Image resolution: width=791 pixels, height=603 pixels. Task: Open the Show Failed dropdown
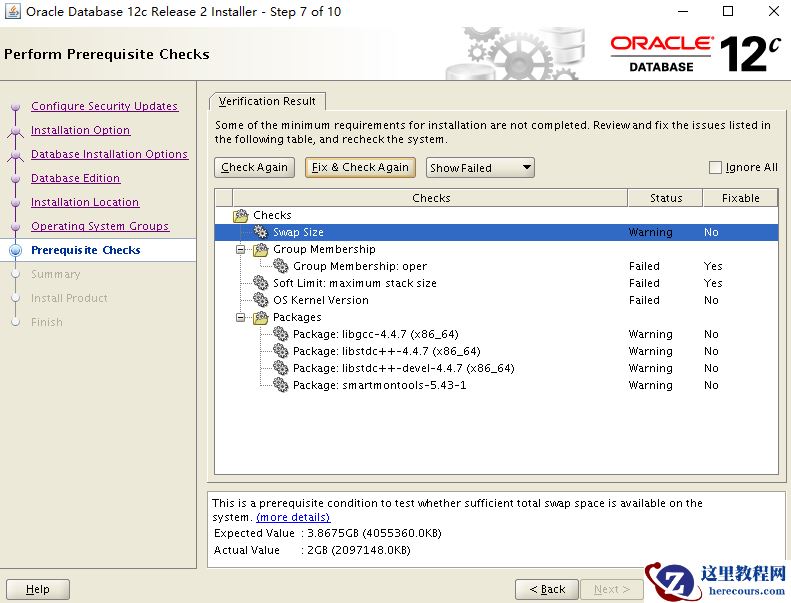(x=480, y=168)
